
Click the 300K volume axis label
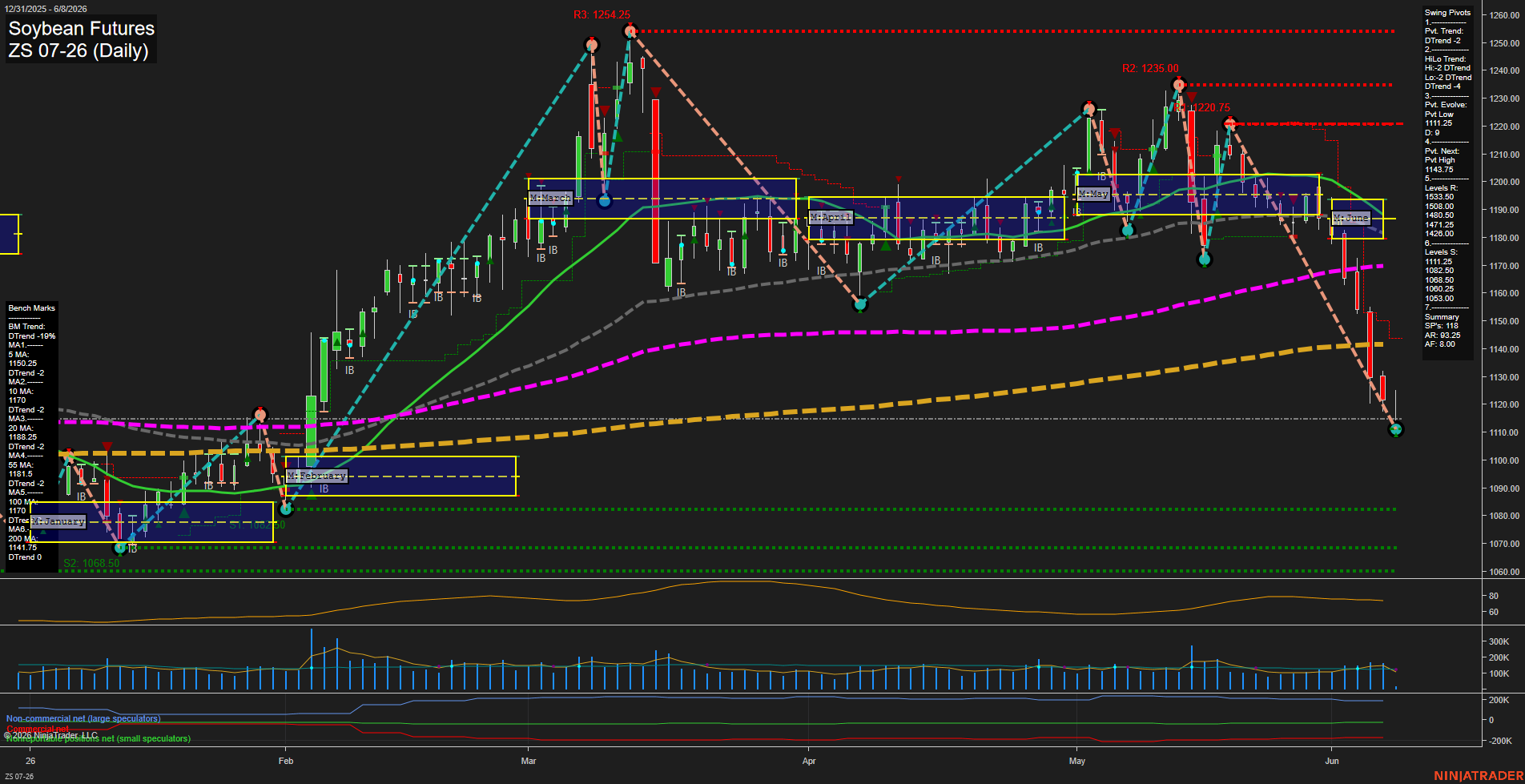click(x=1499, y=641)
